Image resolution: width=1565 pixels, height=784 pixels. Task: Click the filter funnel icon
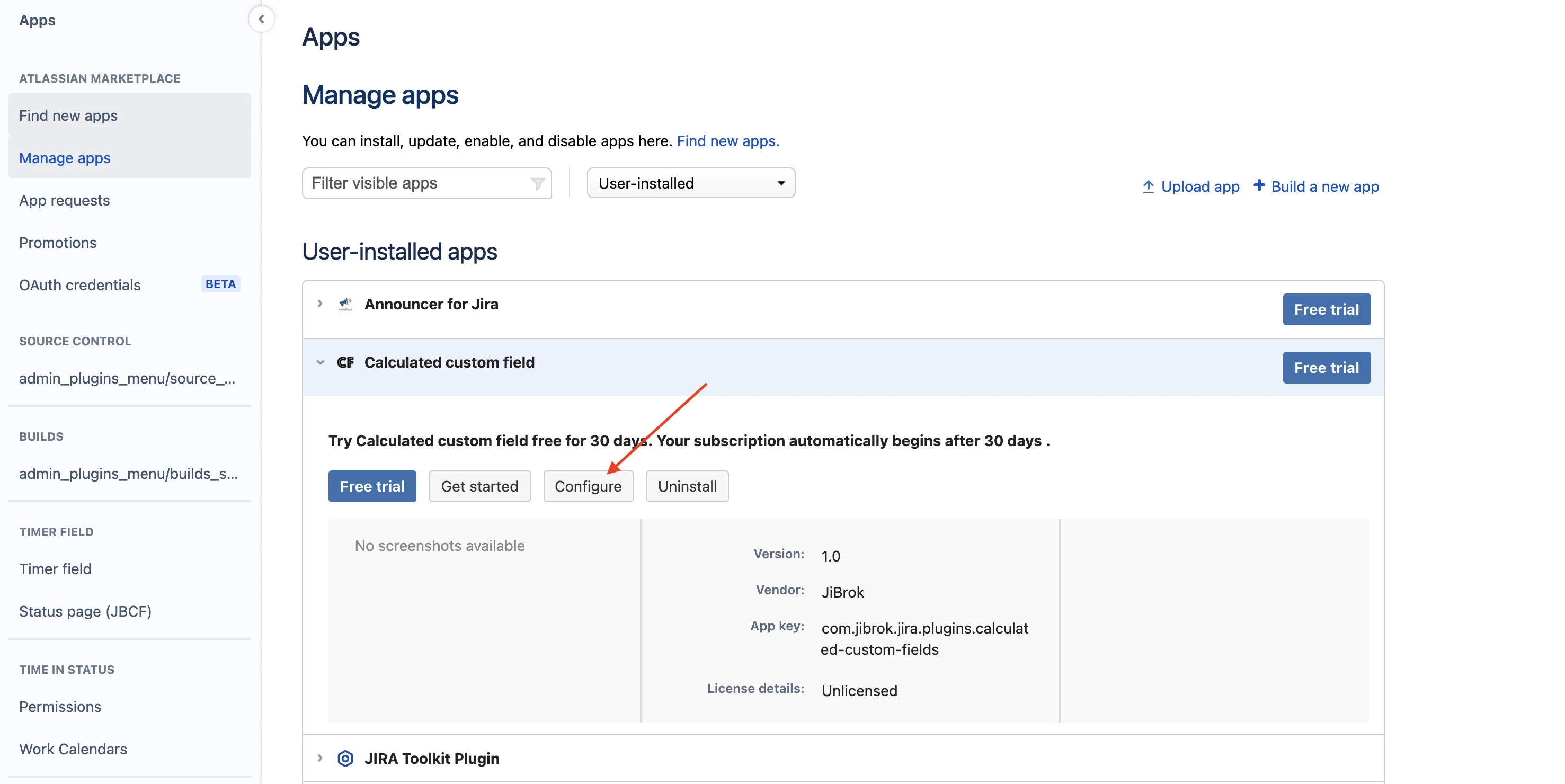pos(537,183)
